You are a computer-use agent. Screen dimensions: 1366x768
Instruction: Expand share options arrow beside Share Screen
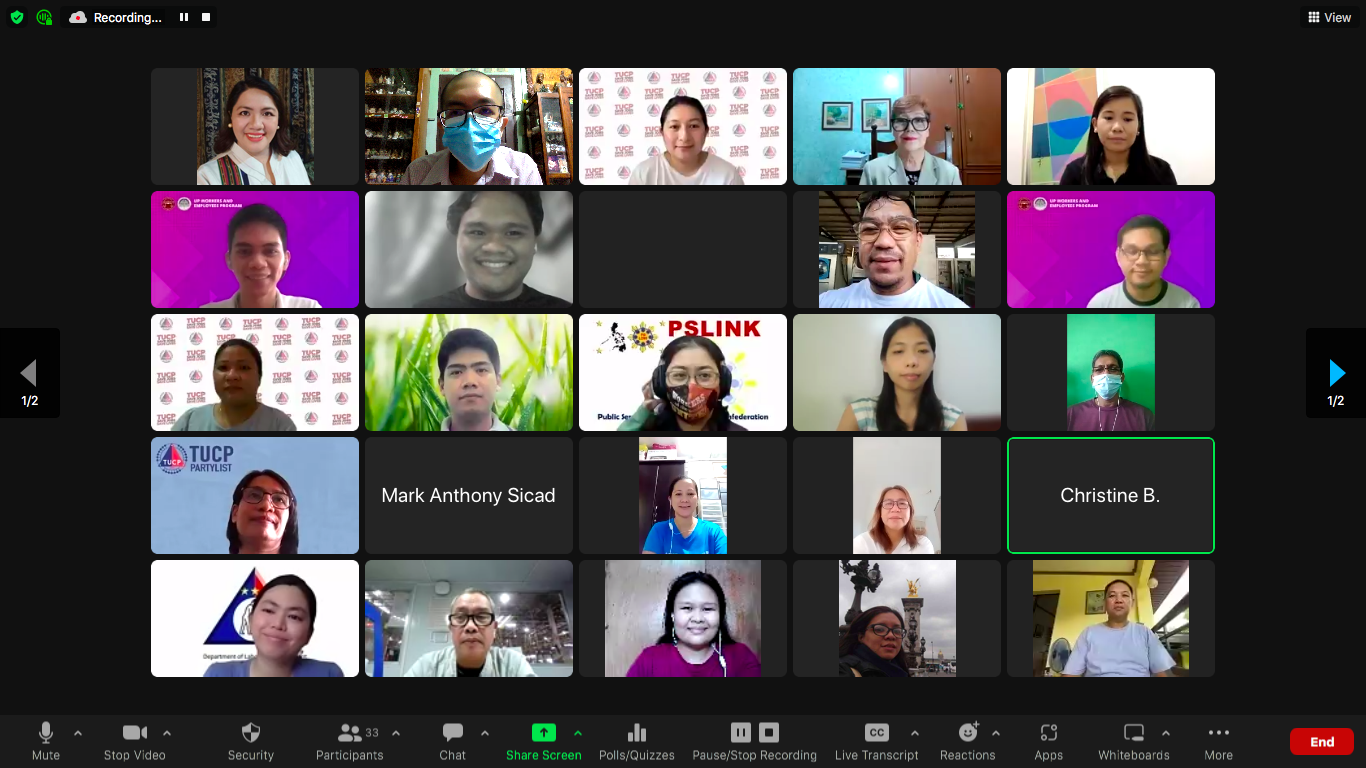577,733
